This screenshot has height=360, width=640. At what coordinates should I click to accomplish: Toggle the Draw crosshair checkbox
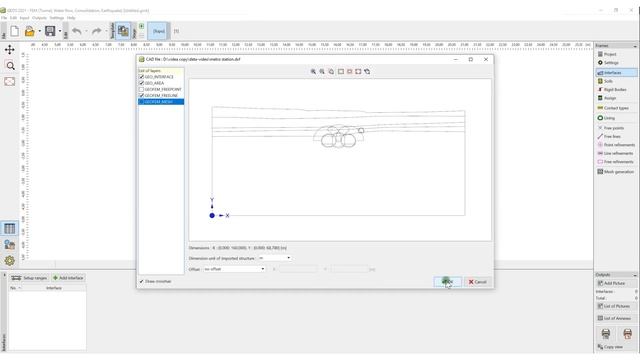click(142, 281)
